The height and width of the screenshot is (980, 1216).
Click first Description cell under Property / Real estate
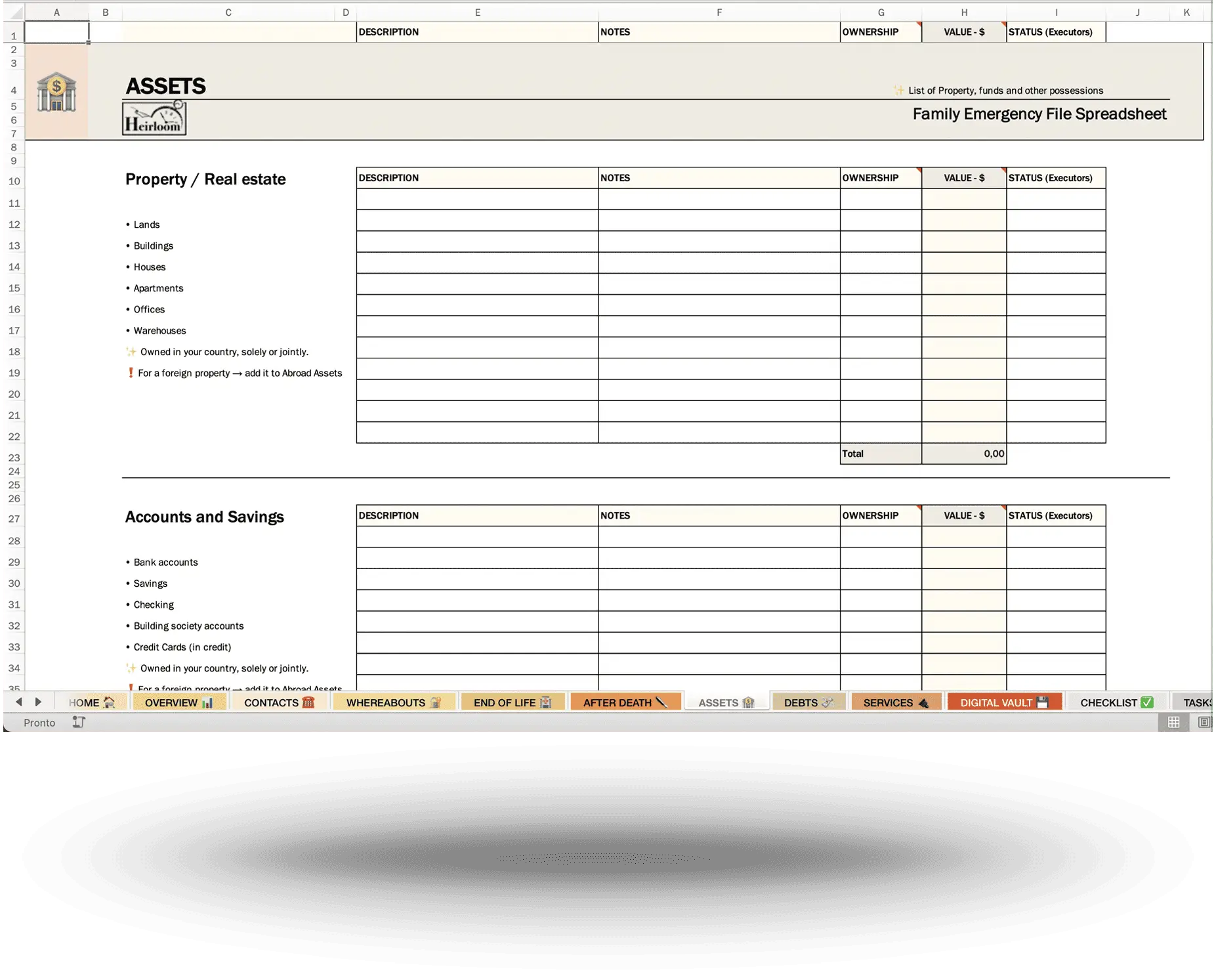click(x=477, y=200)
